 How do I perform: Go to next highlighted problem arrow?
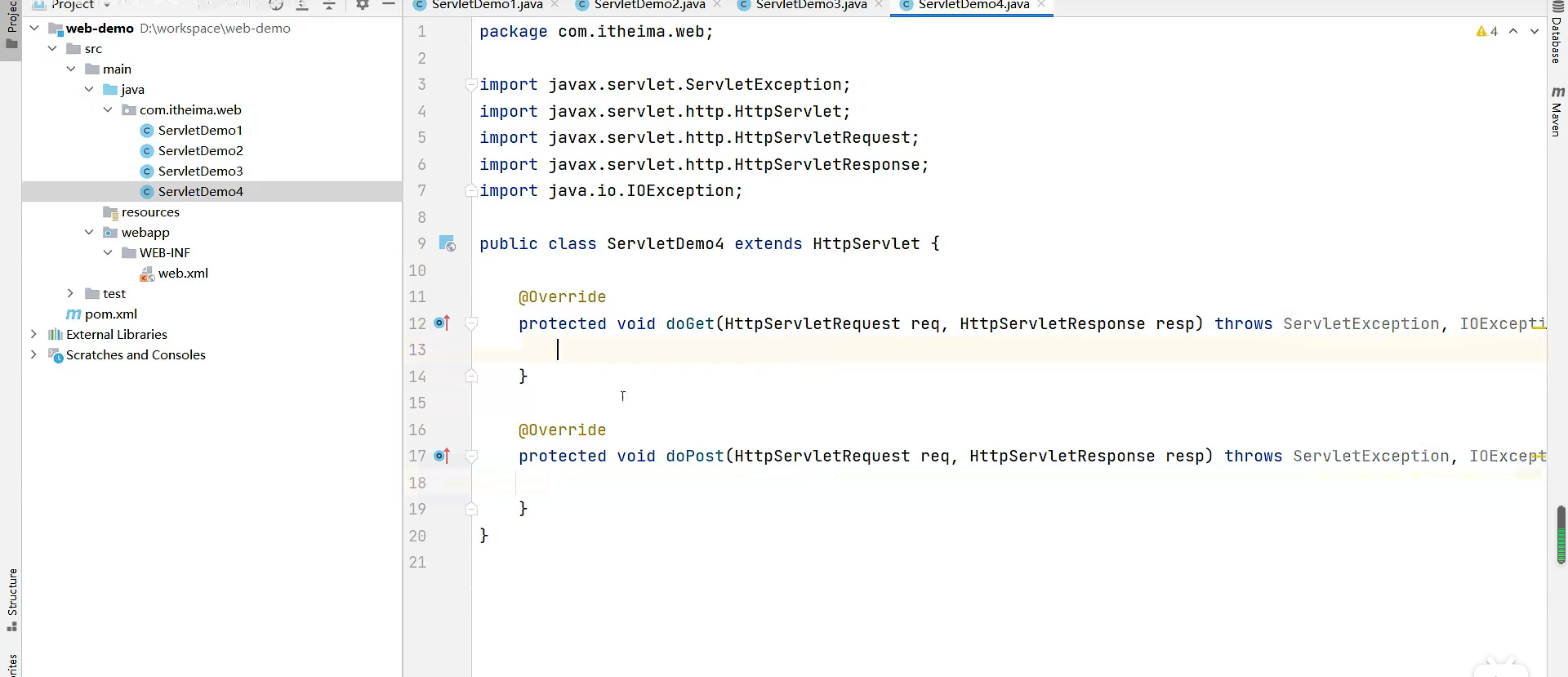pos(1535,31)
